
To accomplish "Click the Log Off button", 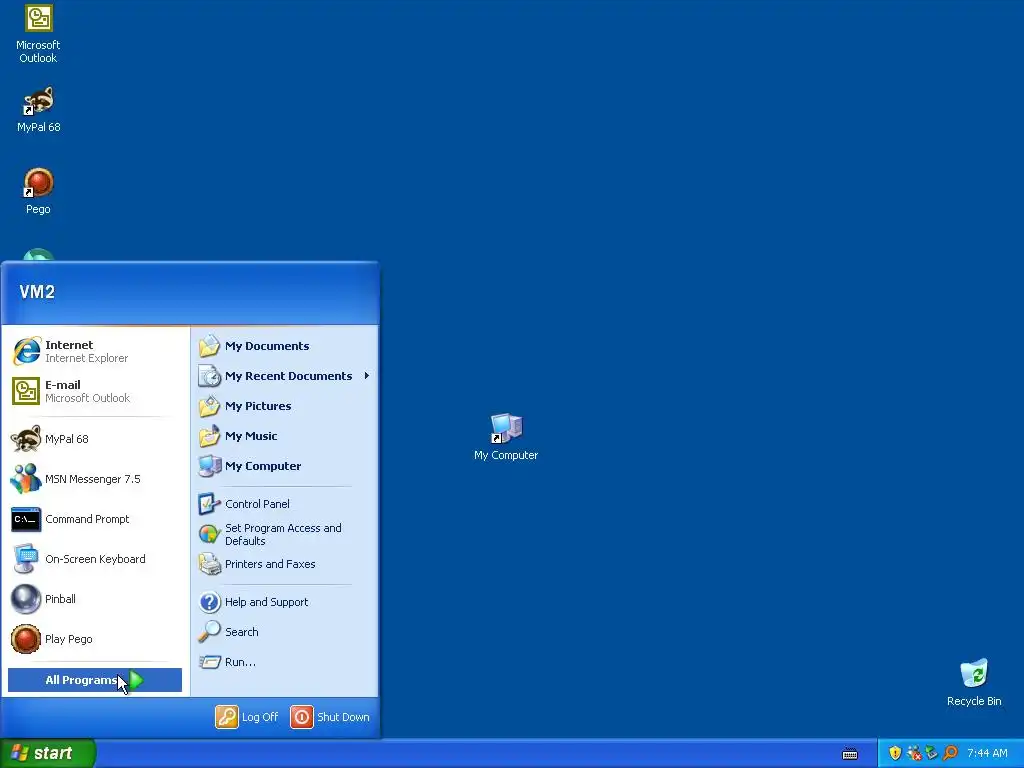I will click(247, 717).
